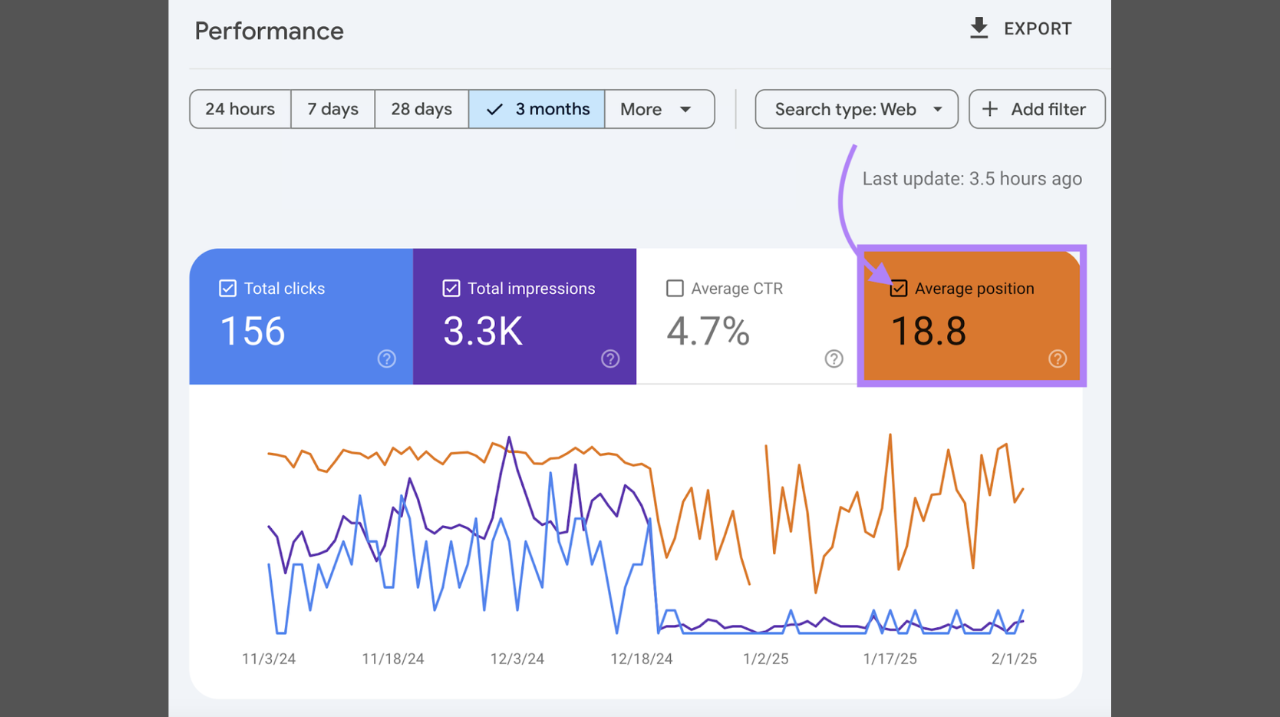Select the Average position metric card
The height and width of the screenshot is (717, 1280).
[971, 316]
